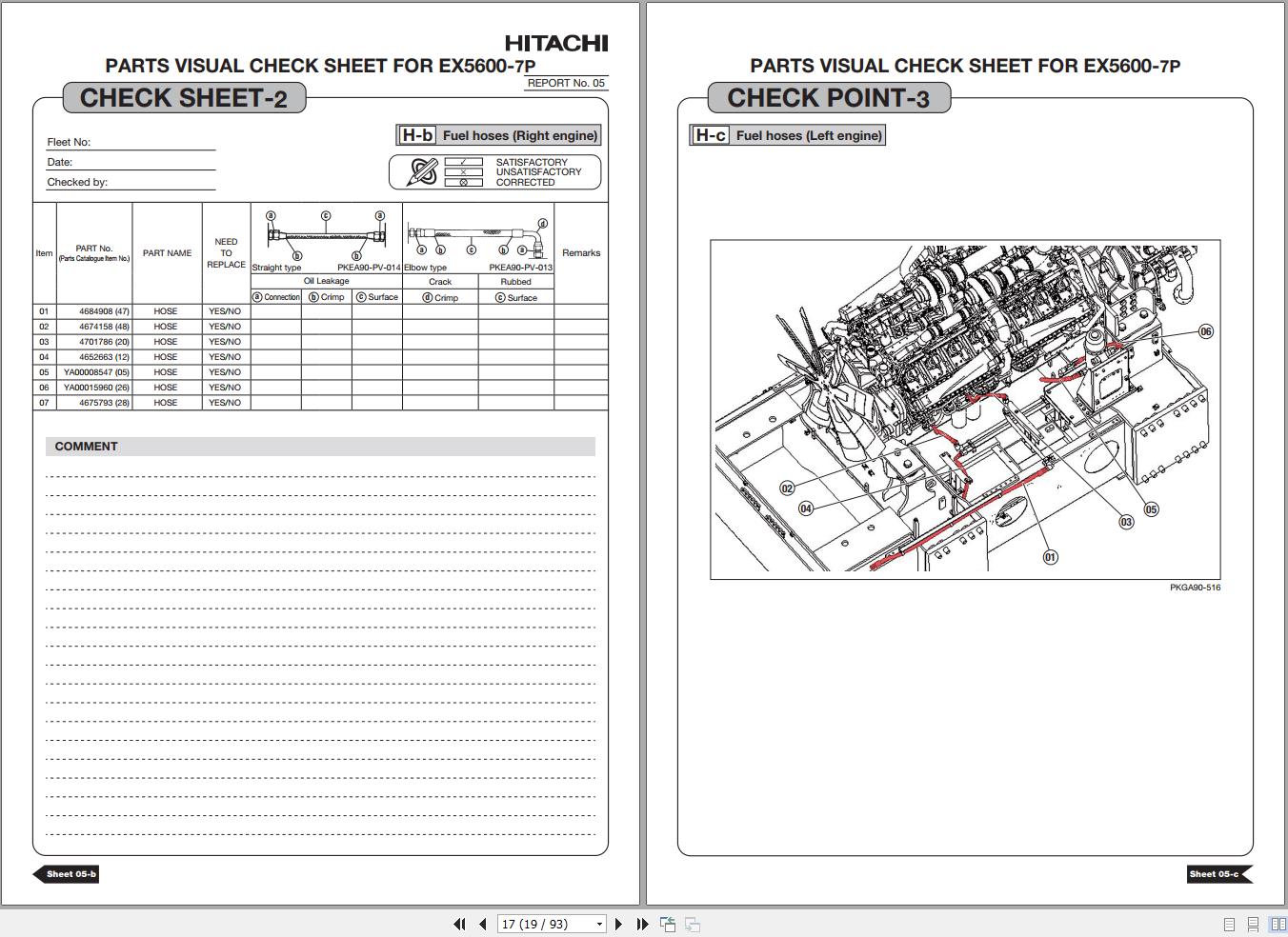1288x937 pixels.
Task: Go to the next page
Action: (618, 924)
